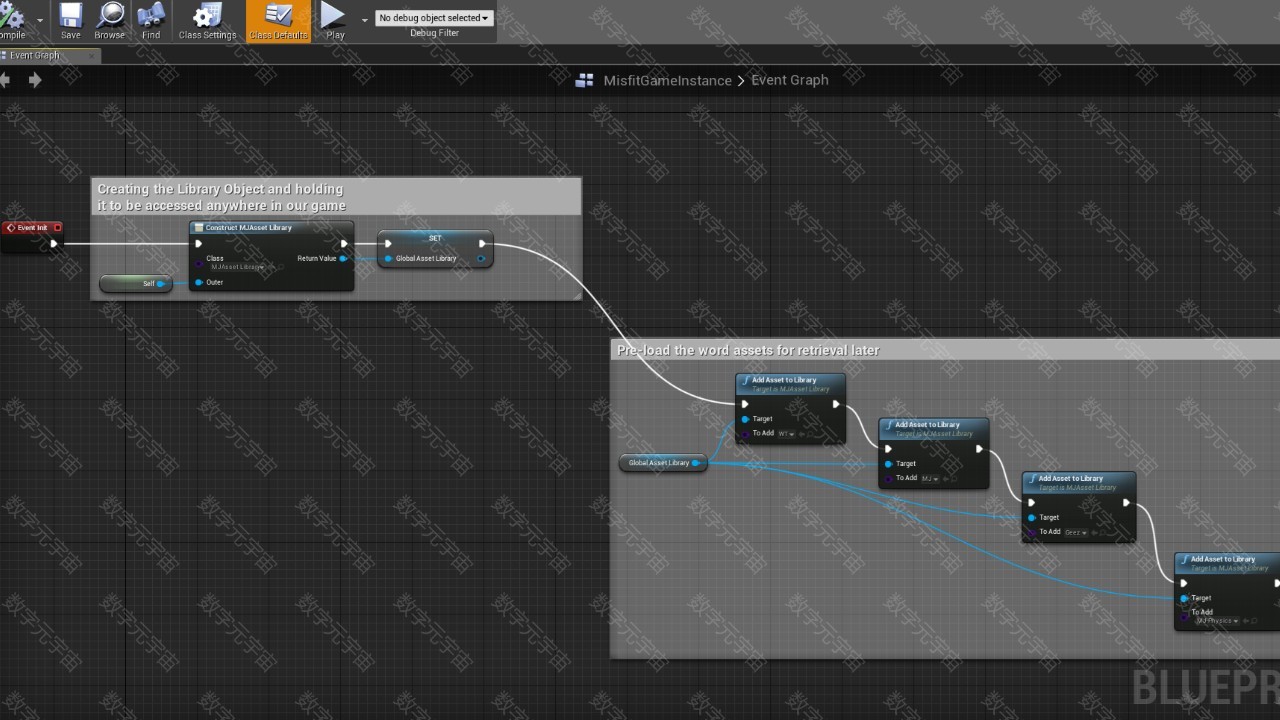Expand the Compile options arrow

click(41, 19)
